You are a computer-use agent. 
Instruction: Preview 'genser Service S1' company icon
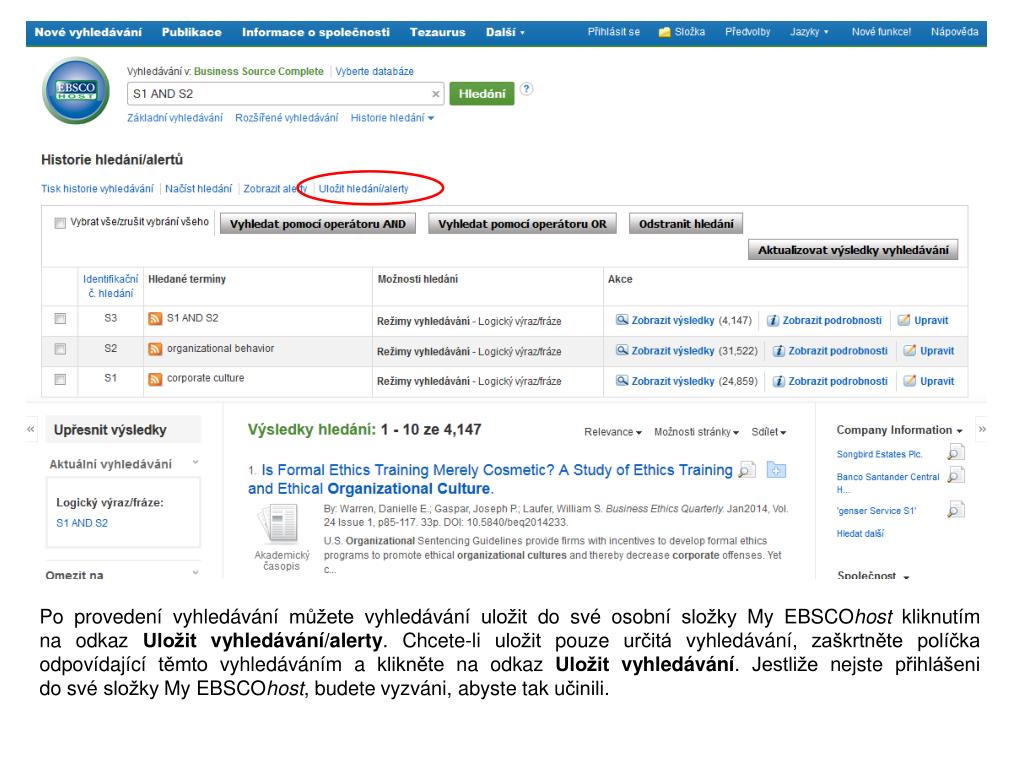(955, 509)
